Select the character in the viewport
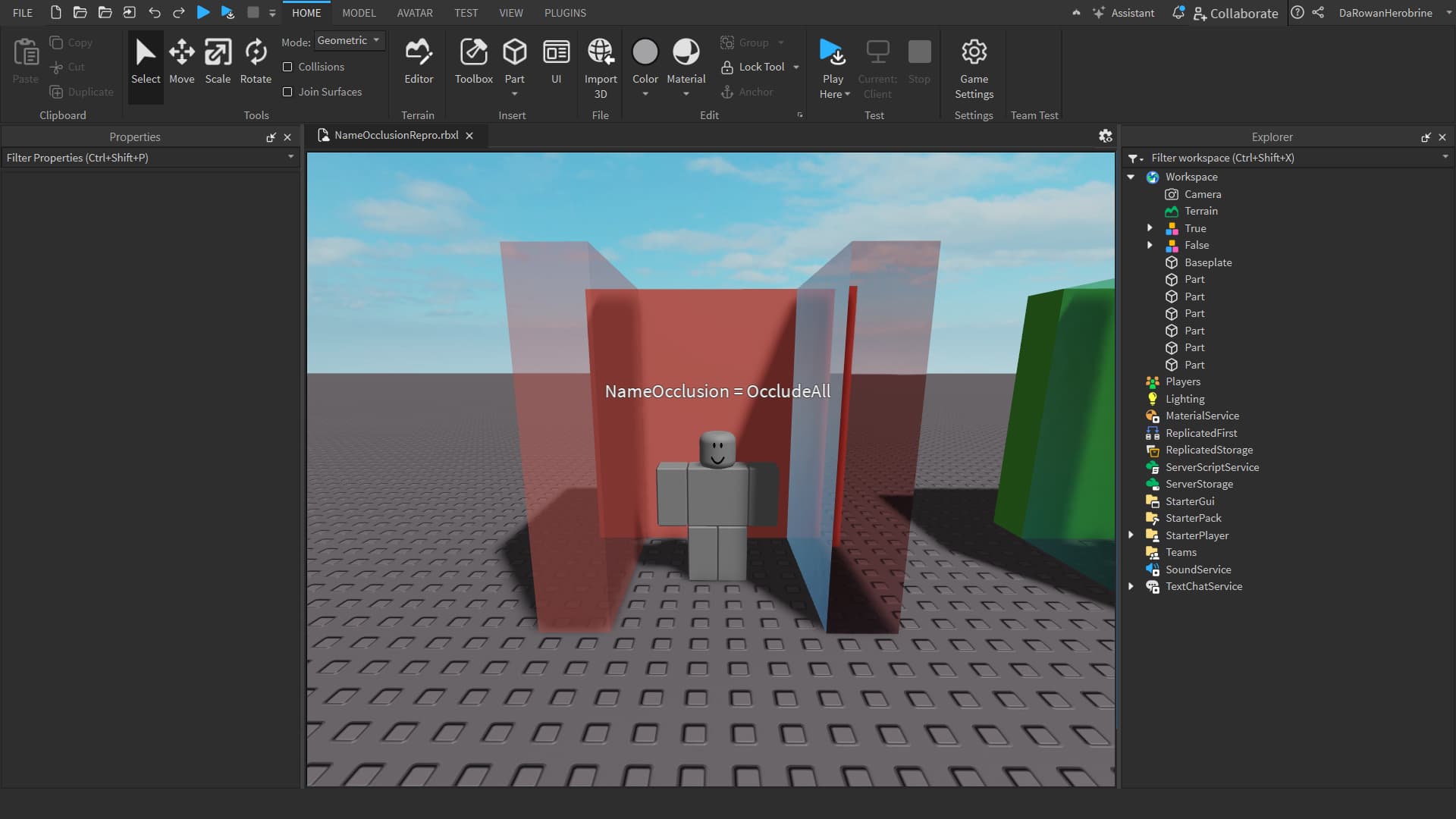The image size is (1456, 819). 717,505
